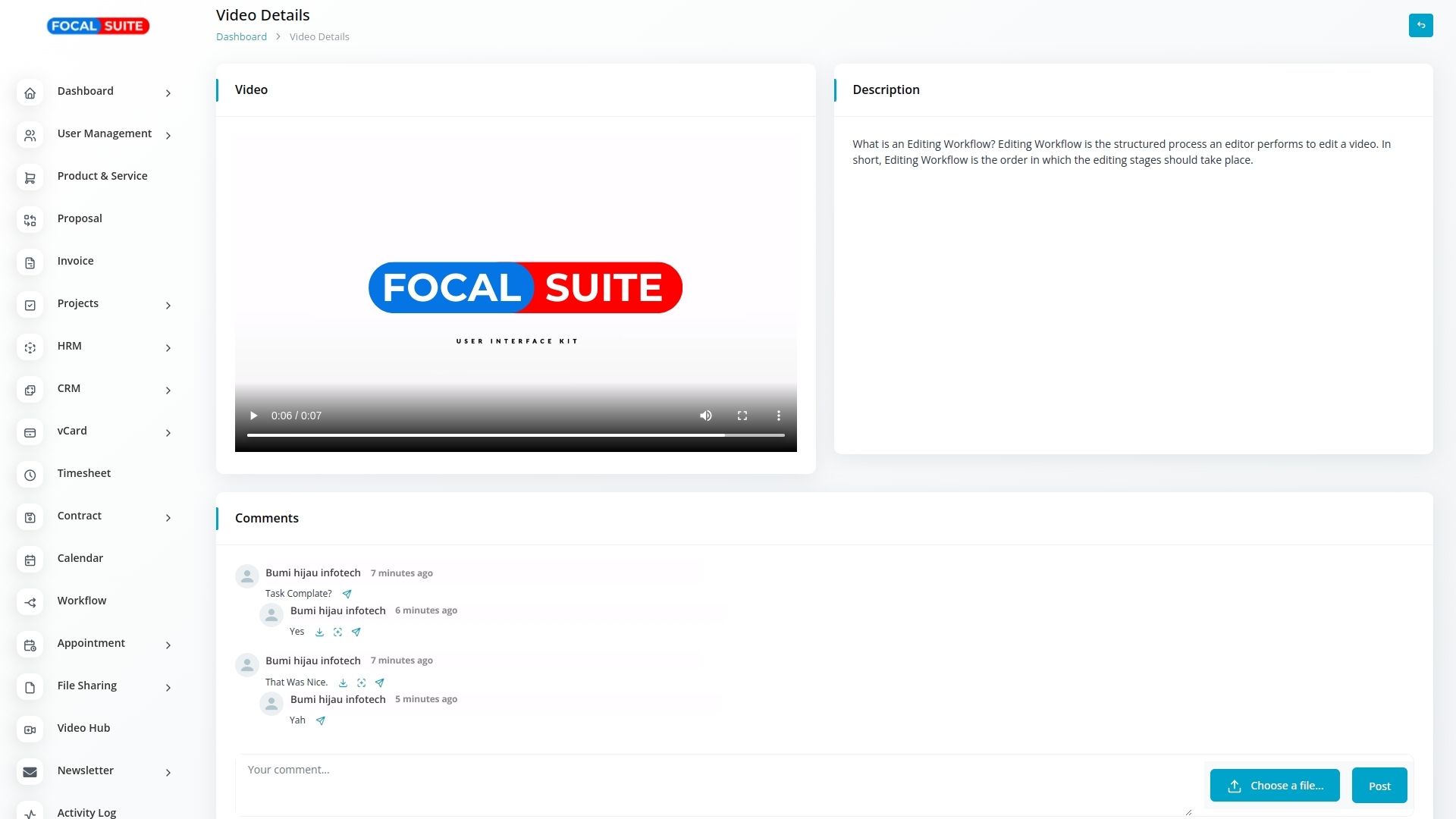
Task: Expand the User Management menu
Action: tap(105, 134)
